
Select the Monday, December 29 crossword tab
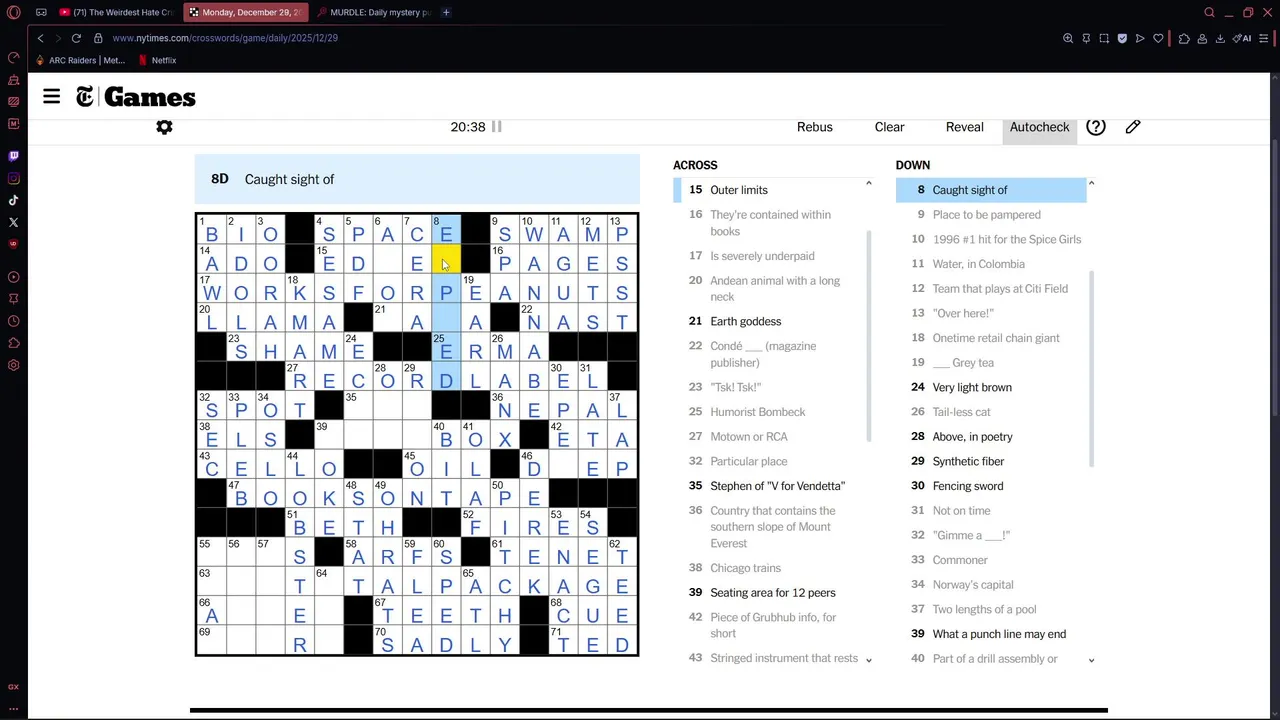(245, 12)
